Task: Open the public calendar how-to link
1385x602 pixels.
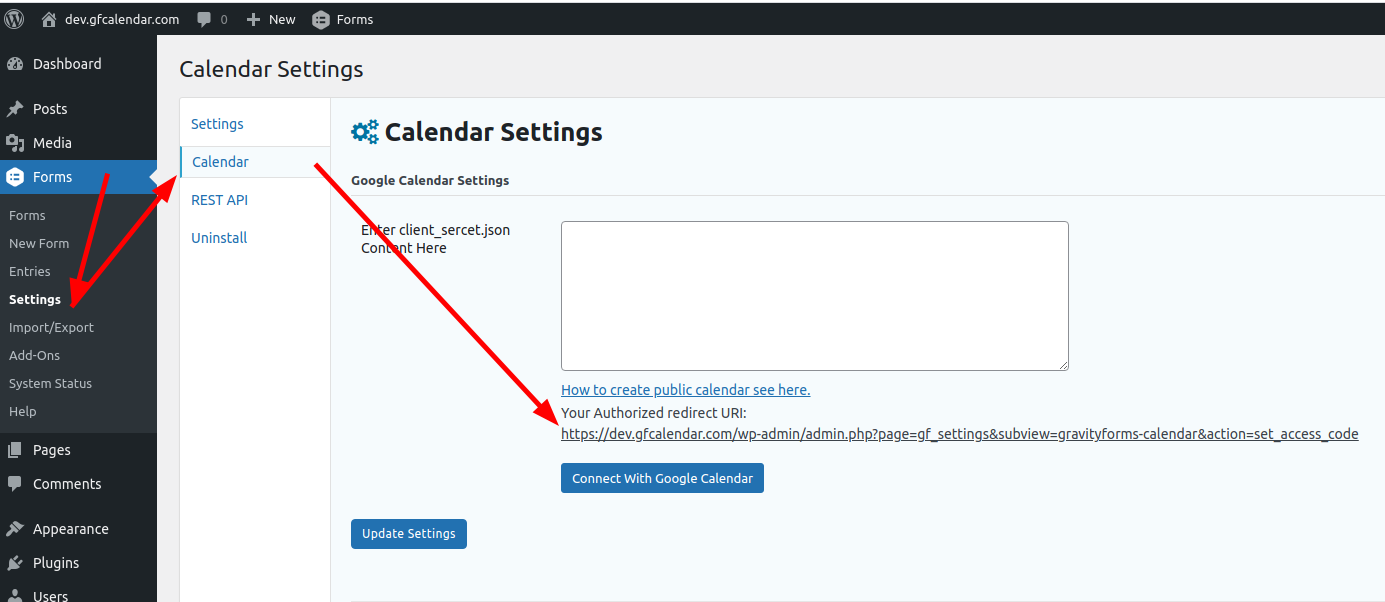Action: [685, 389]
